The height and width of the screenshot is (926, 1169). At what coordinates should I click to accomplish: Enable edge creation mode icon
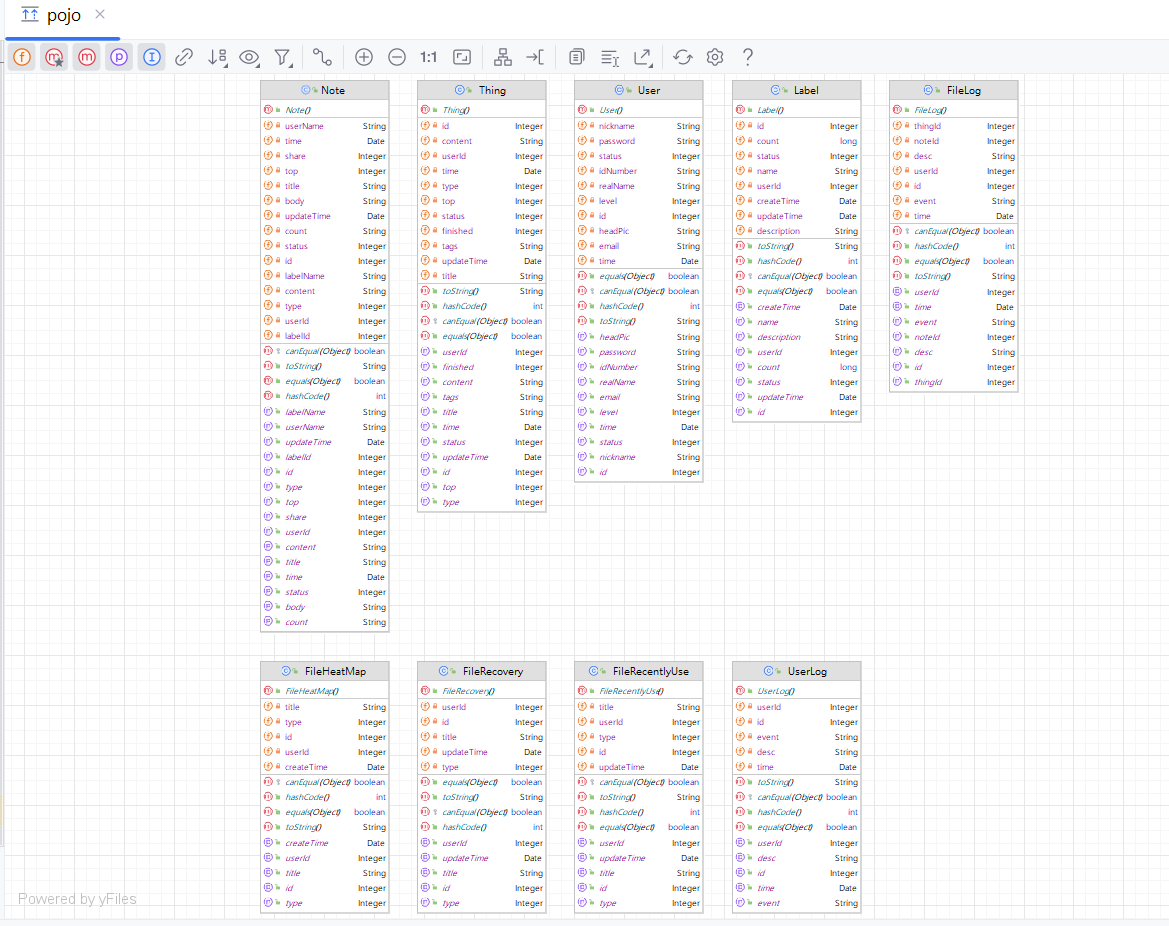pyautogui.click(x=322, y=57)
